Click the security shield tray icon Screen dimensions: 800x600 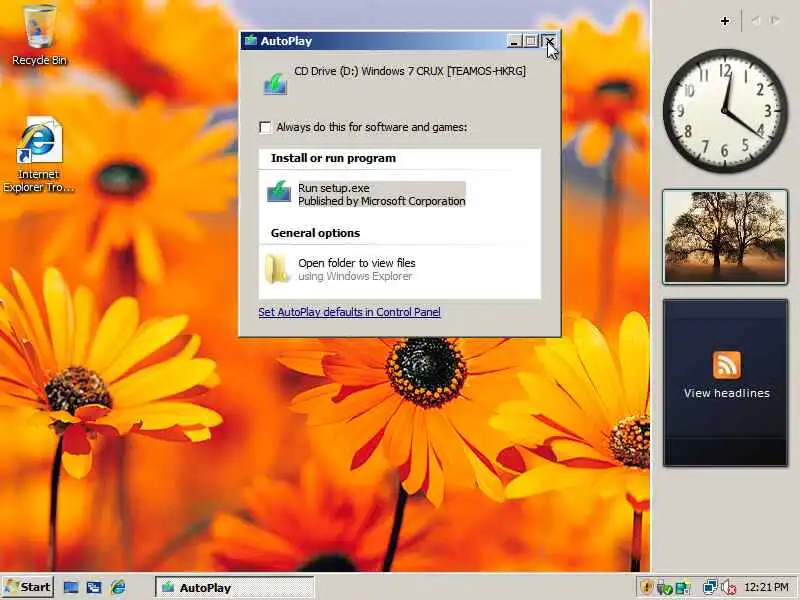[646, 587]
